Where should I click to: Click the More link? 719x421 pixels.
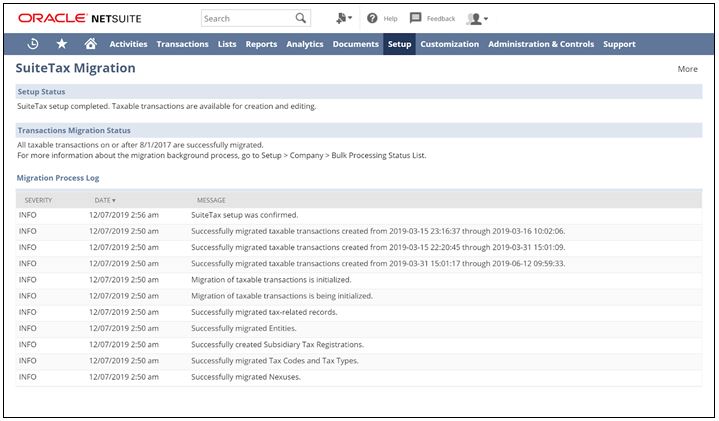click(687, 69)
